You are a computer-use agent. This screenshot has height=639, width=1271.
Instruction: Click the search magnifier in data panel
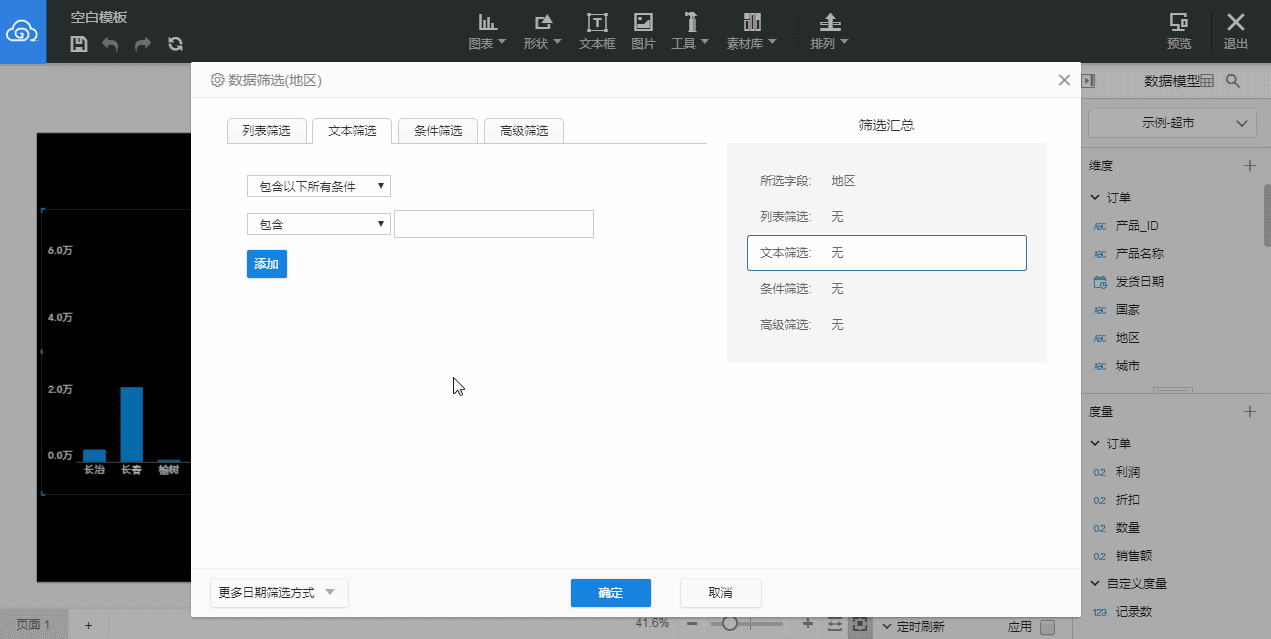pos(1233,81)
